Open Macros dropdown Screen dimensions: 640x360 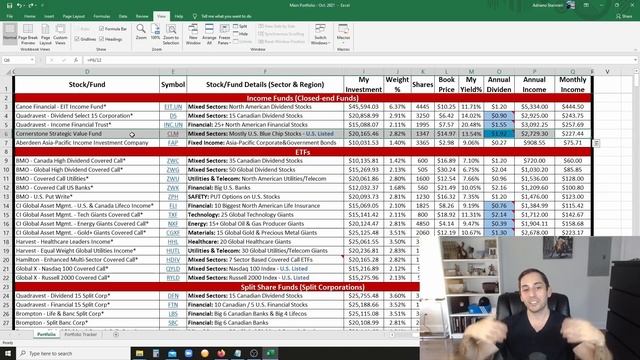pyautogui.click(x=343, y=34)
